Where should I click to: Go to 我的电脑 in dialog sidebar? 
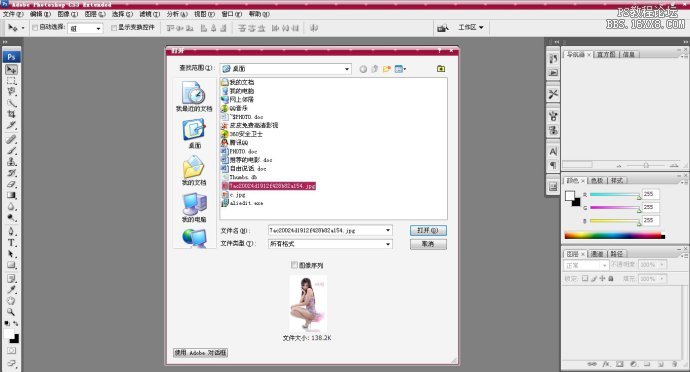195,207
